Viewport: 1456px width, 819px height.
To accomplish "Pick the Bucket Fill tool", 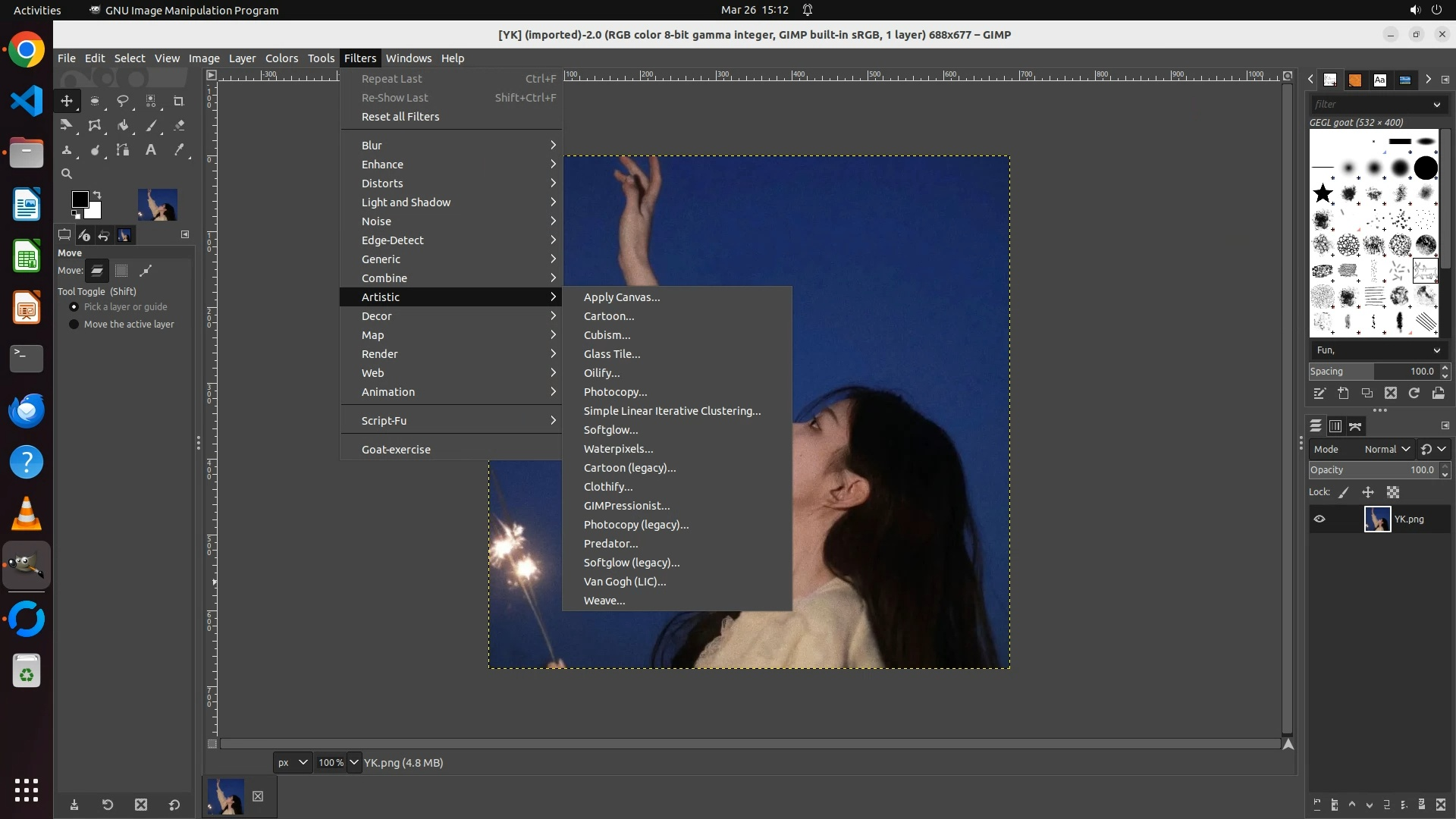I will click(122, 126).
